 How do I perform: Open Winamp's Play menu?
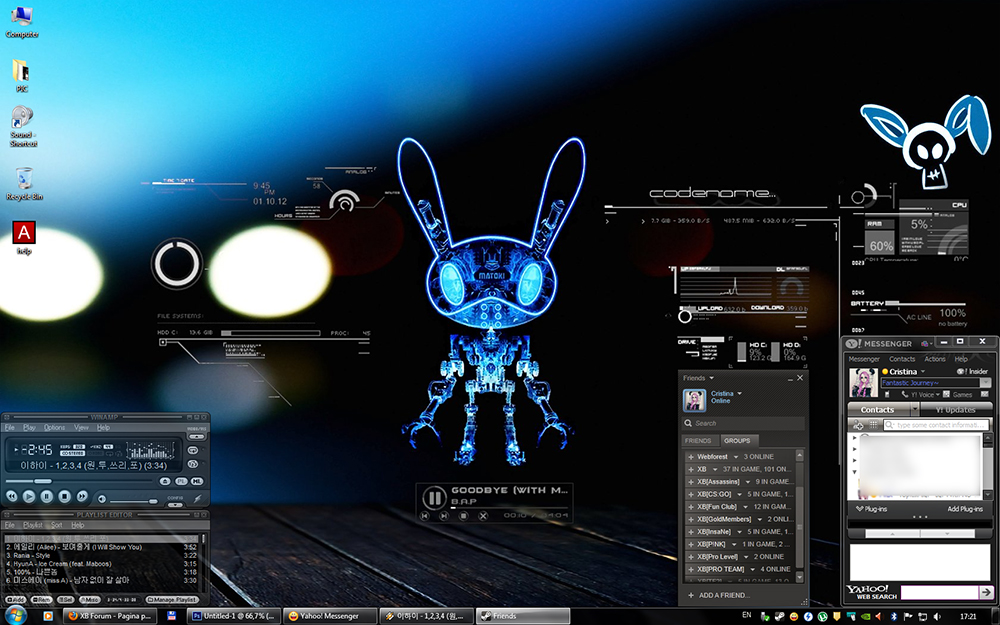click(x=29, y=427)
